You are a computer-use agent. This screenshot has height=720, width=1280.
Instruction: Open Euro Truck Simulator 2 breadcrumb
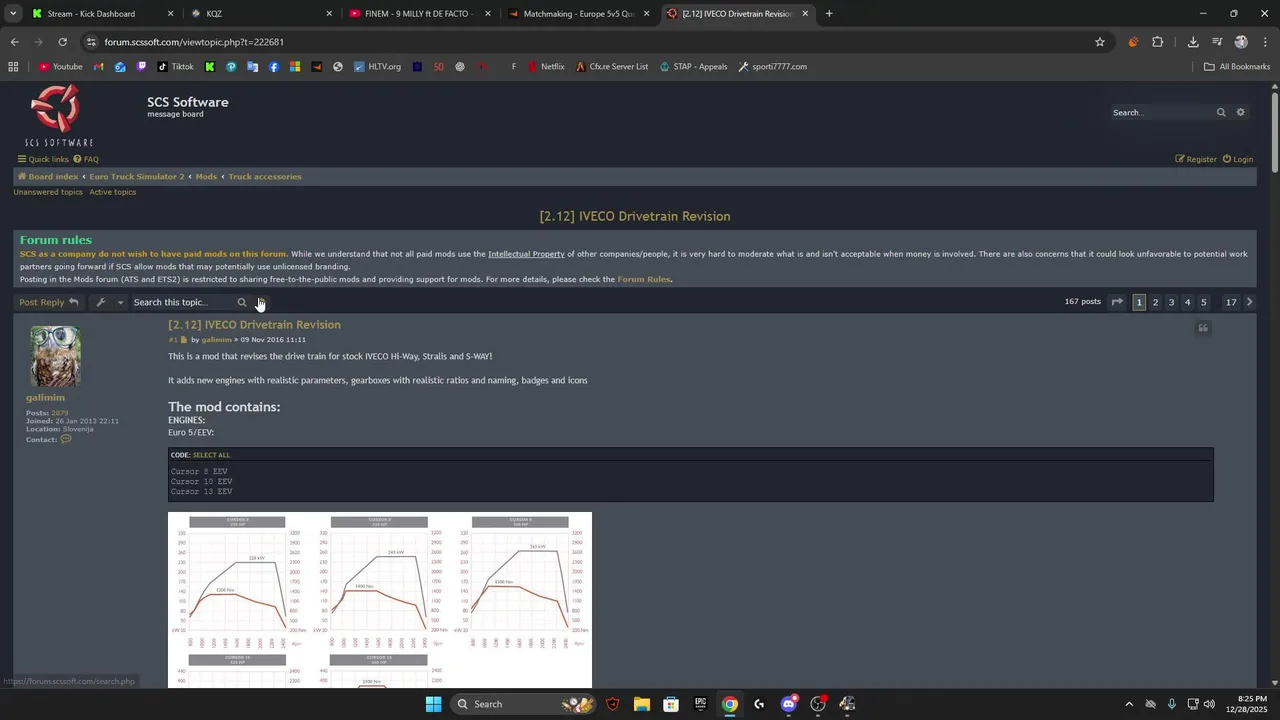pyautogui.click(x=137, y=177)
